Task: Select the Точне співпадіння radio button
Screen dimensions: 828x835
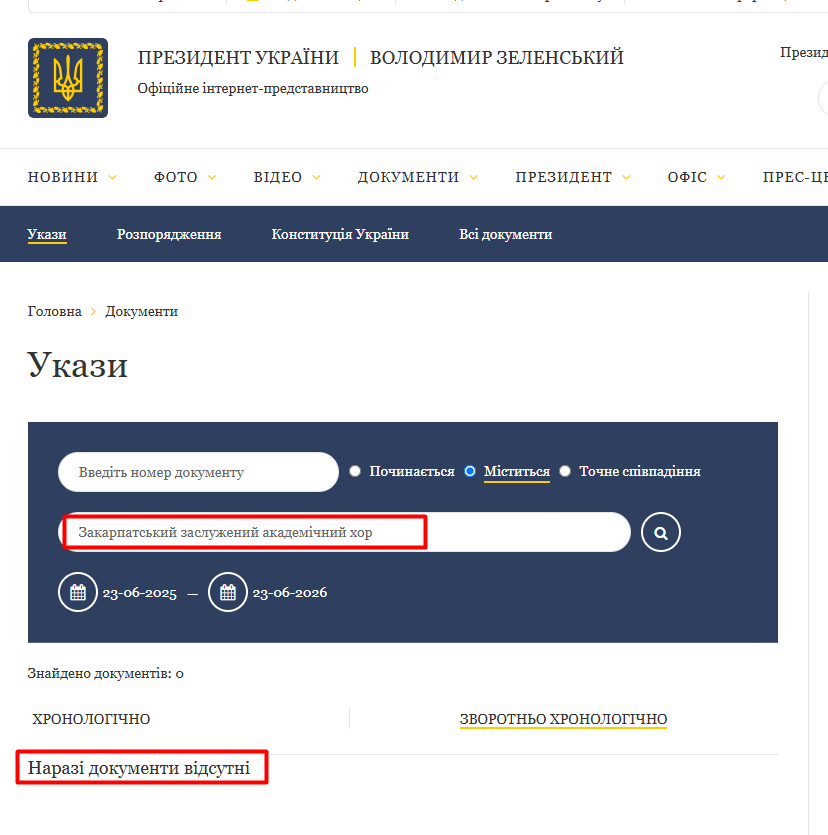Action: click(x=565, y=471)
